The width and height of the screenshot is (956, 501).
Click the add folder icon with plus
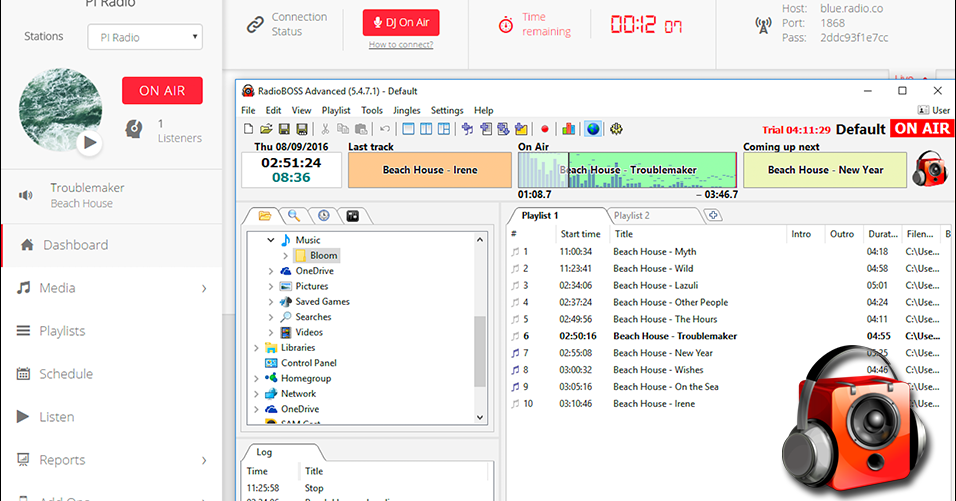click(521, 129)
